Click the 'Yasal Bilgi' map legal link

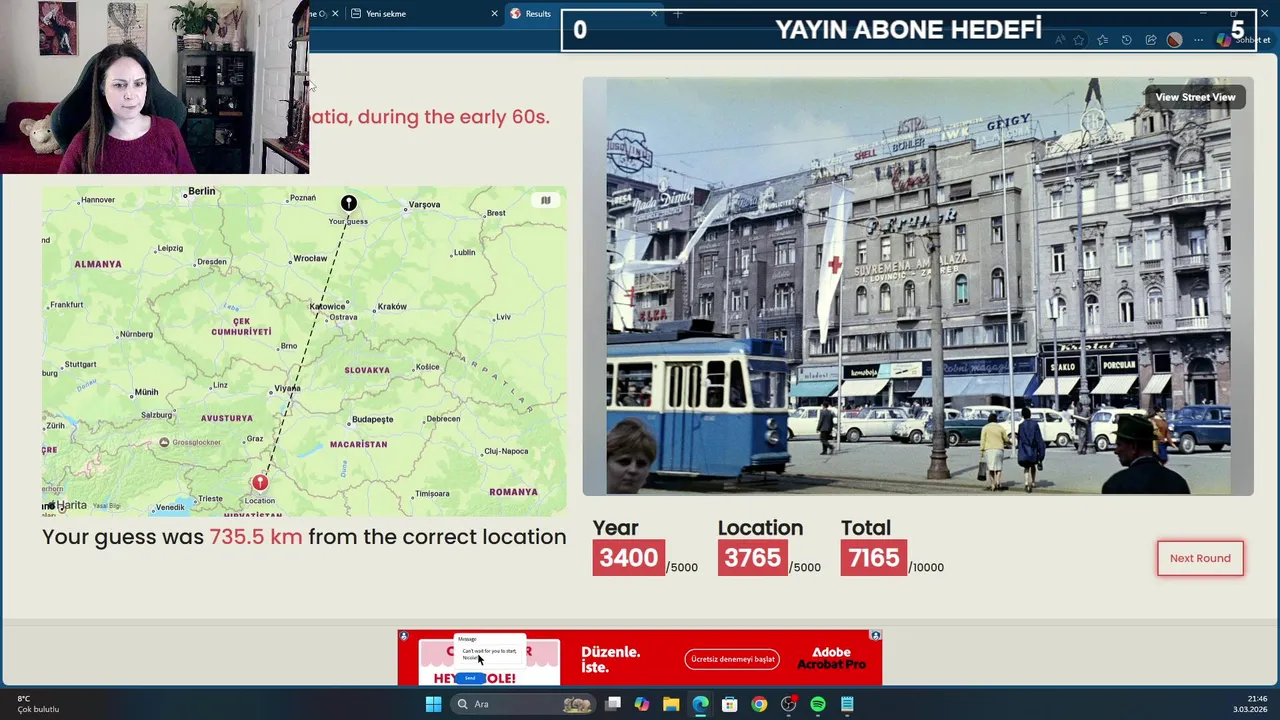point(107,506)
